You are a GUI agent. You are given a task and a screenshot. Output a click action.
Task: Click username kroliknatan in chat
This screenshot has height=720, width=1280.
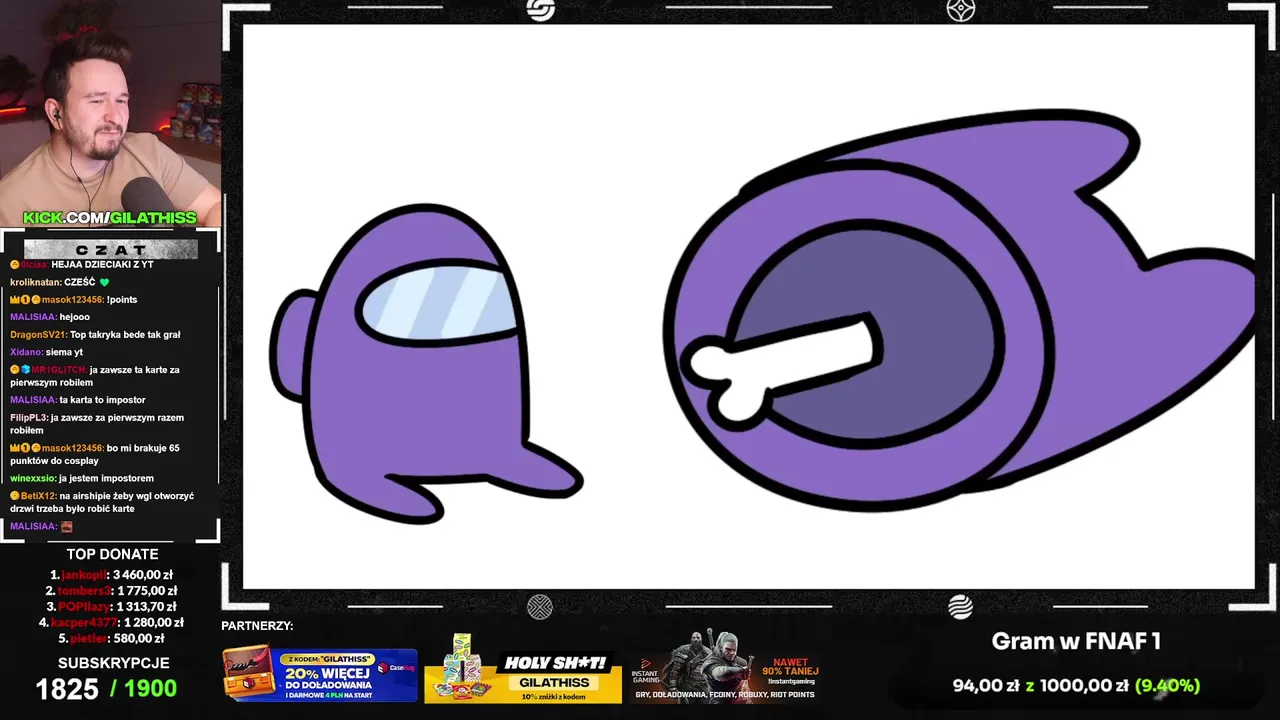pyautogui.click(x=35, y=282)
